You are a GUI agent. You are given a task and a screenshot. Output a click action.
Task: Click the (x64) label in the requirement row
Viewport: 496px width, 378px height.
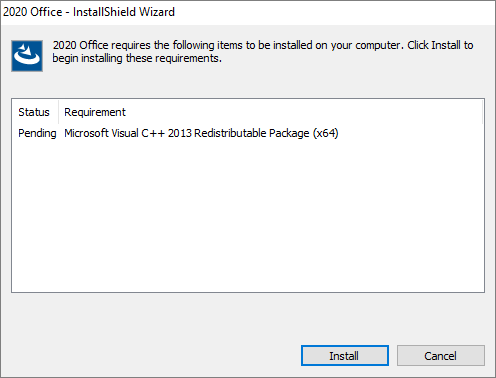325,133
